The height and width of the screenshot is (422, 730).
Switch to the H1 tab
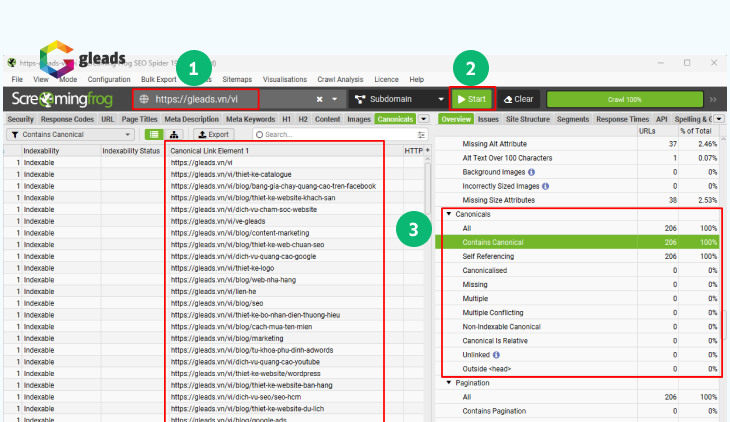tap(286, 119)
